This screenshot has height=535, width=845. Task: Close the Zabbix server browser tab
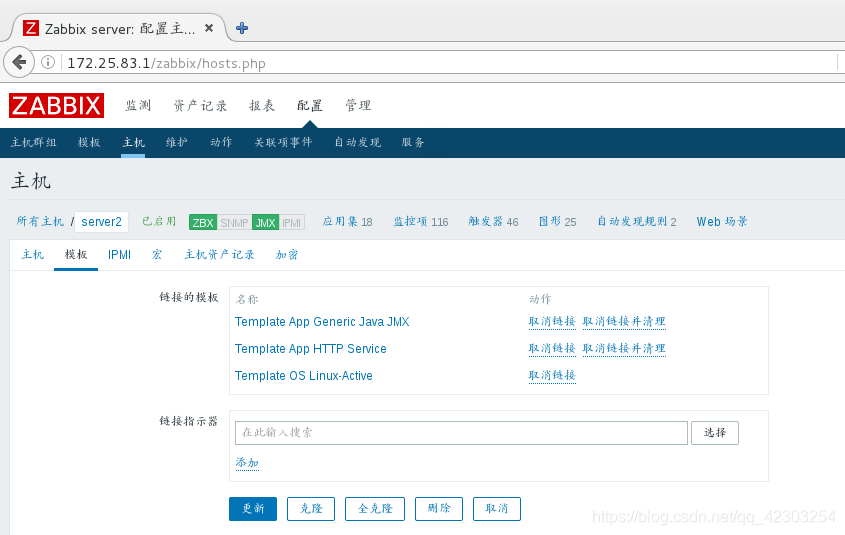tap(209, 28)
